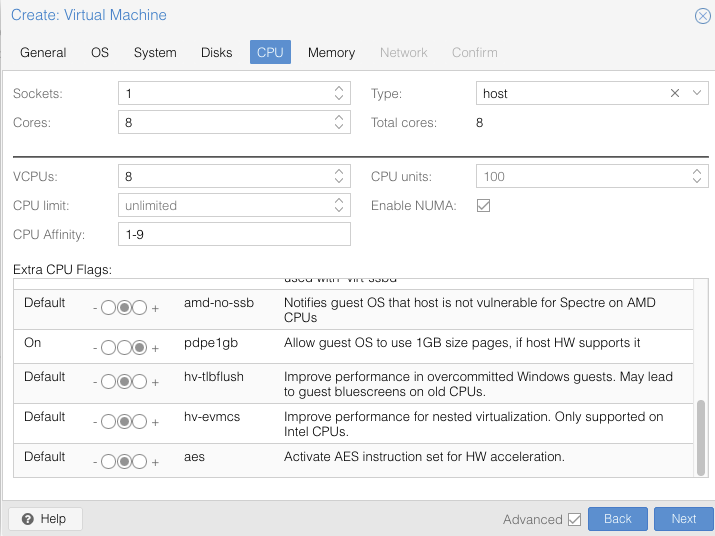Set aes flag to Off
The height and width of the screenshot is (536, 715).
109,462
